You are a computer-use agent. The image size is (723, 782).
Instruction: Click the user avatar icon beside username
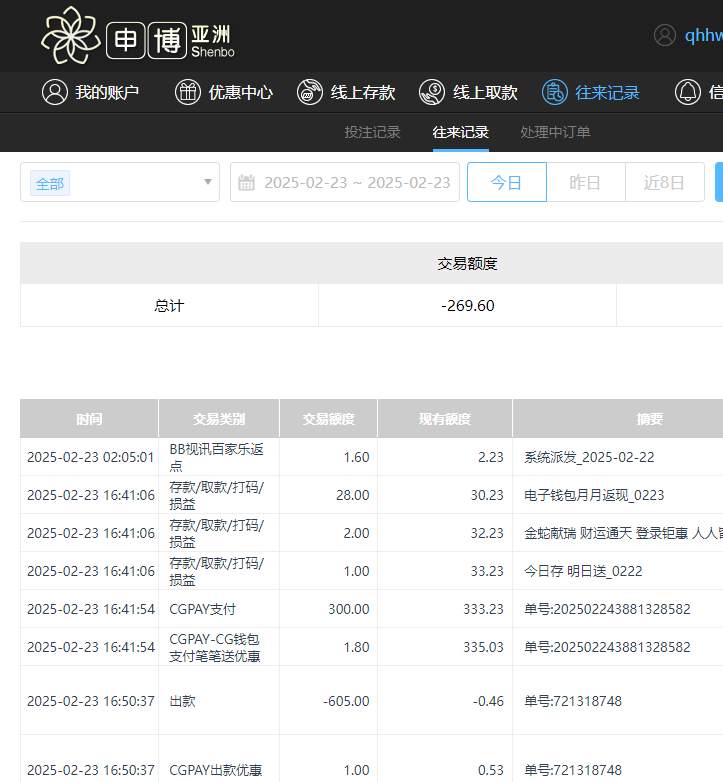point(665,35)
